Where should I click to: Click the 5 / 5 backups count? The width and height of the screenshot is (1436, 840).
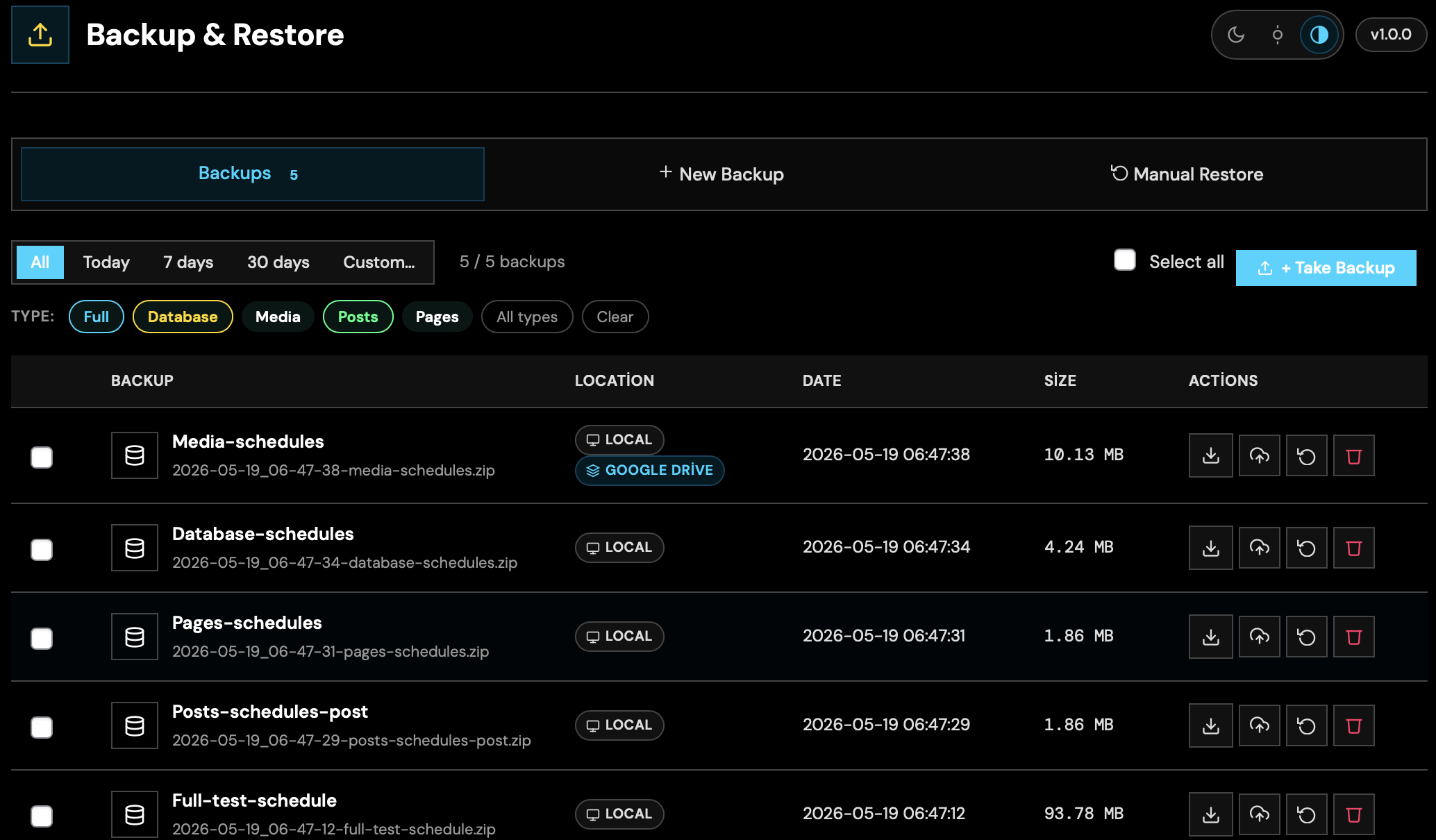coord(512,262)
